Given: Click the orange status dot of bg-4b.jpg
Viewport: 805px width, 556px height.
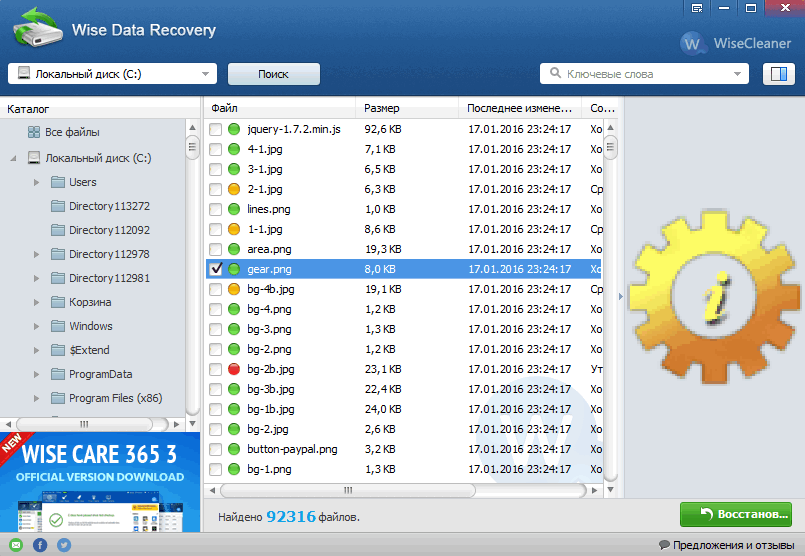Looking at the screenshot, I should [234, 289].
